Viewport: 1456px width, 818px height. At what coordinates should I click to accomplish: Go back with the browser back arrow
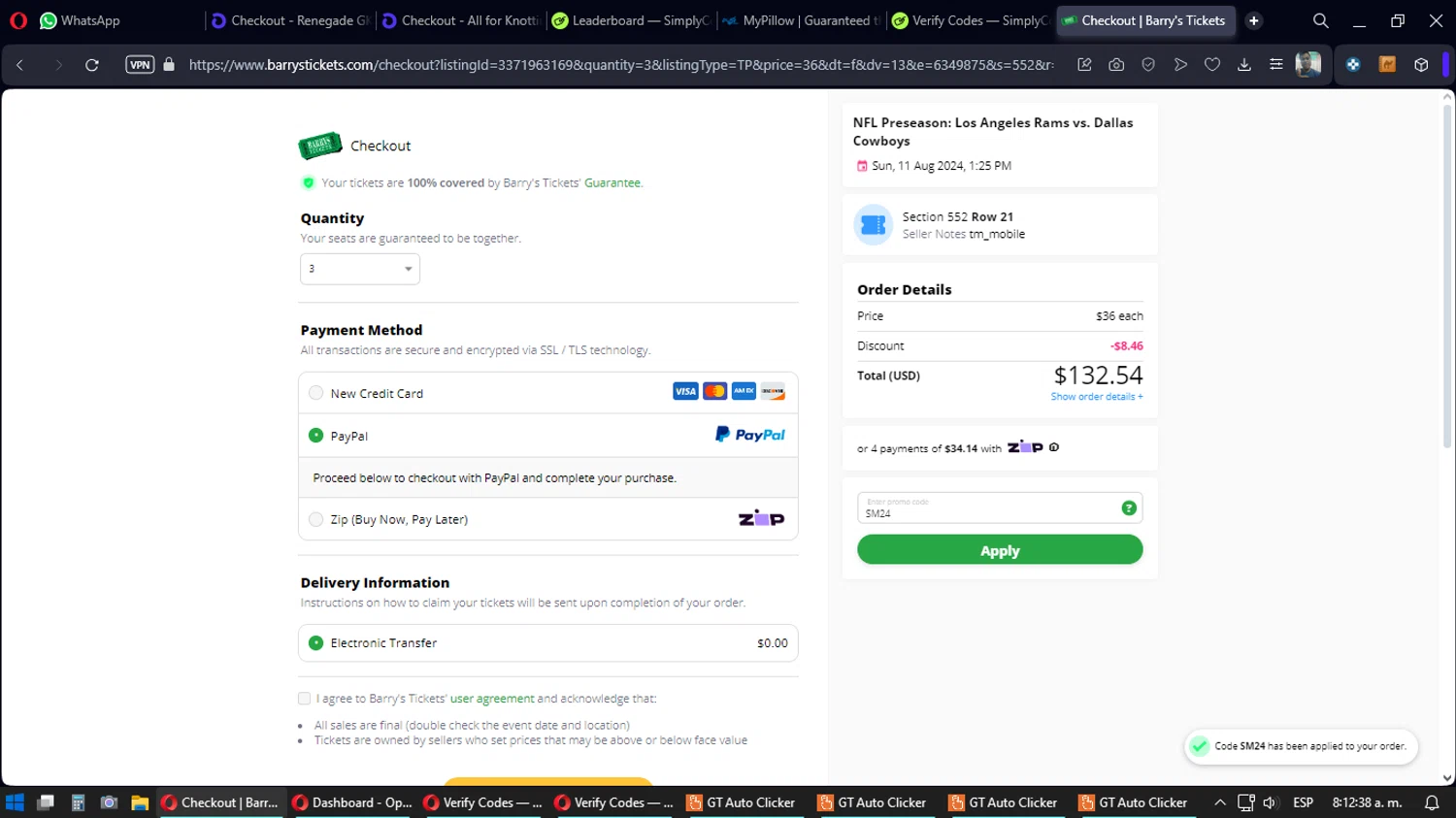pyautogui.click(x=19, y=65)
